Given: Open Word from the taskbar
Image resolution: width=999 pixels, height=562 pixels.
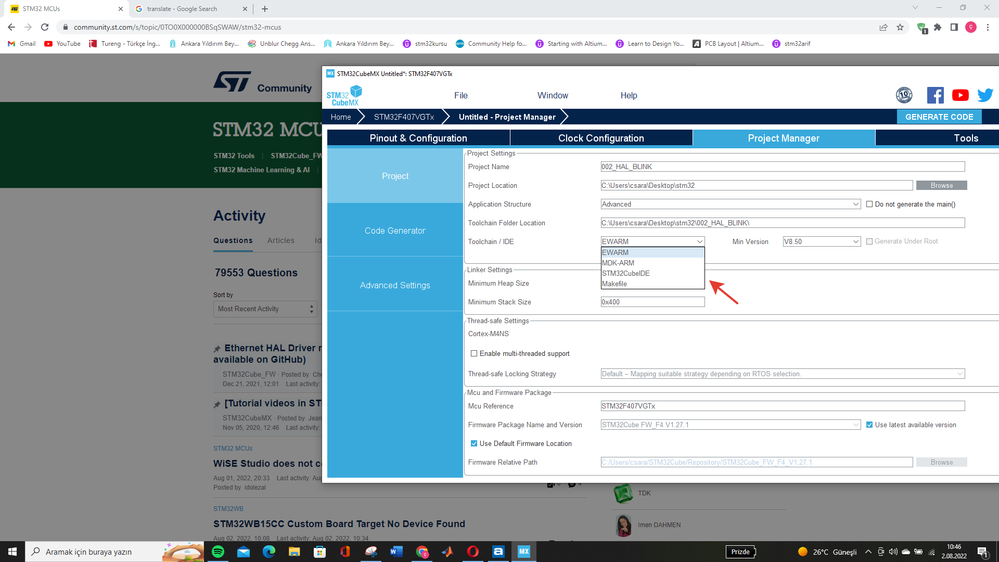Looking at the screenshot, I should pyautogui.click(x=396, y=552).
